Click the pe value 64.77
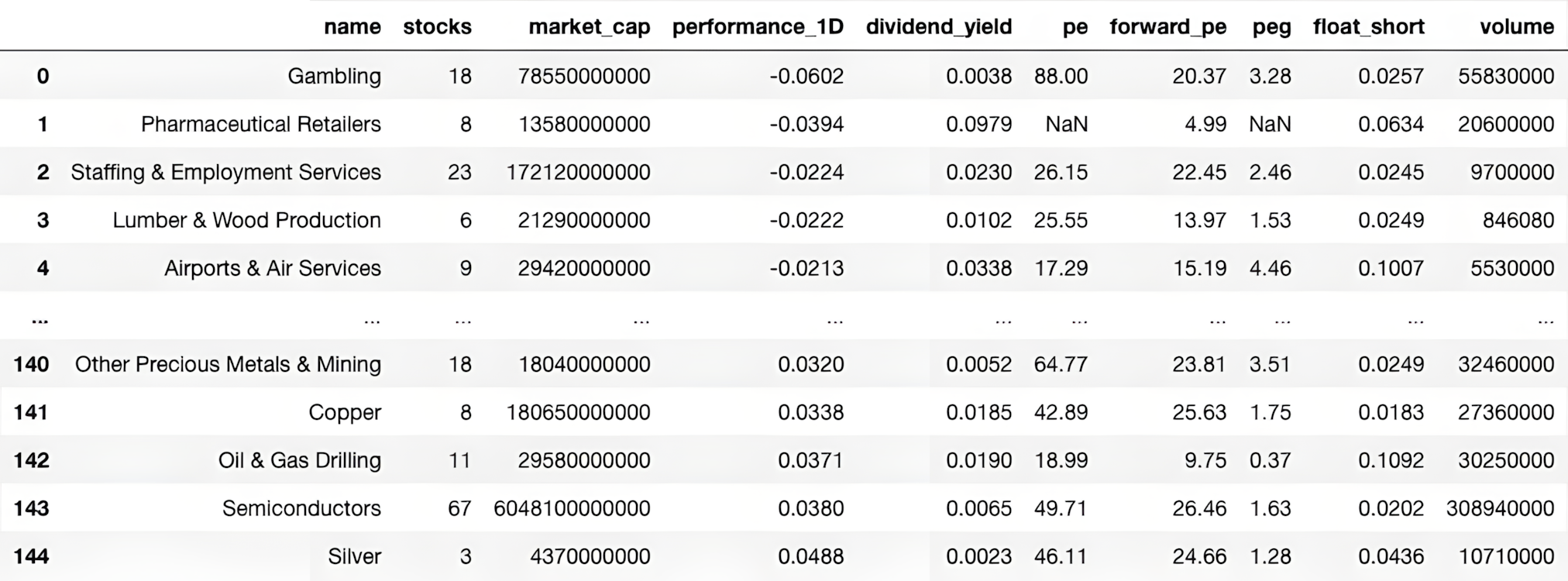Image resolution: width=1568 pixels, height=581 pixels. 1061,364
